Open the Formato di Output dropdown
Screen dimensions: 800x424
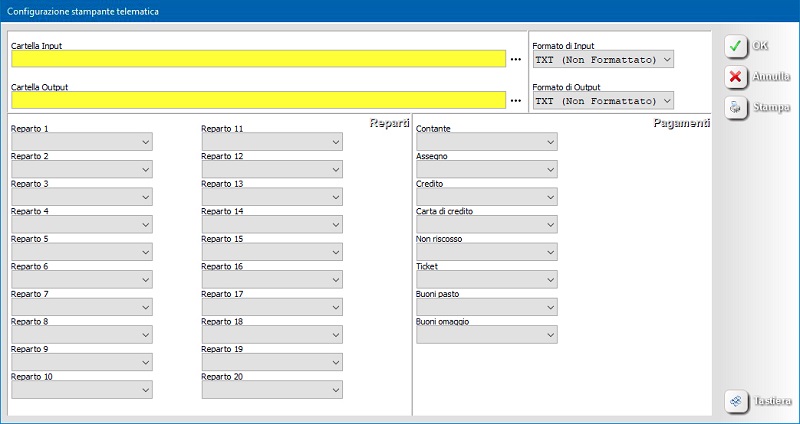(x=604, y=101)
